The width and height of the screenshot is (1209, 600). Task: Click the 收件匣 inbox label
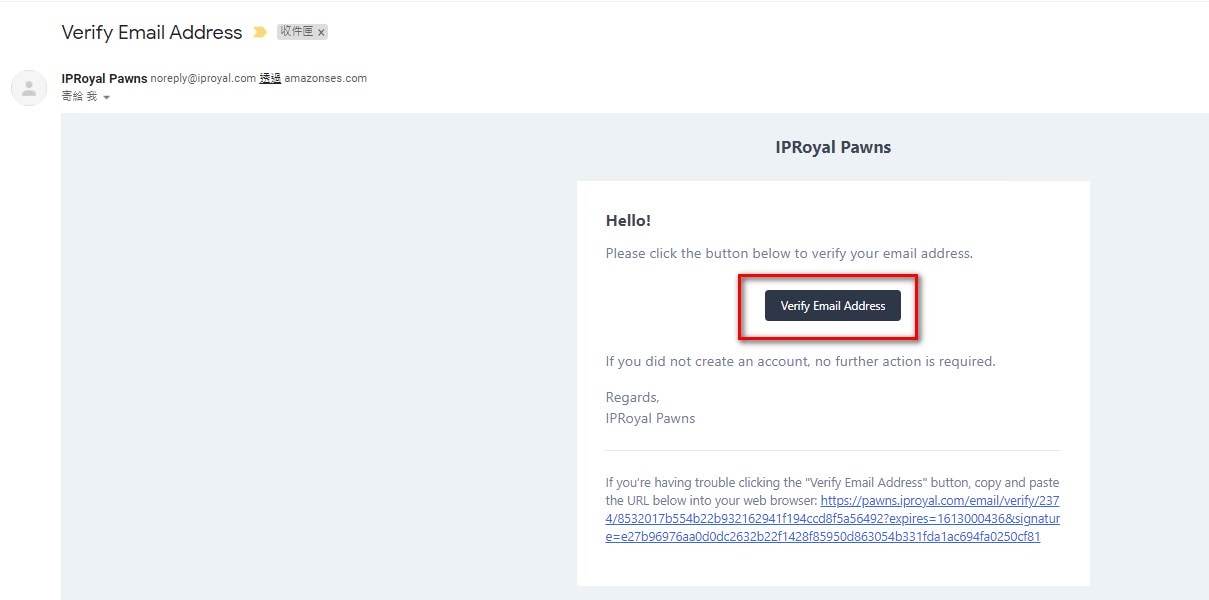(x=297, y=32)
